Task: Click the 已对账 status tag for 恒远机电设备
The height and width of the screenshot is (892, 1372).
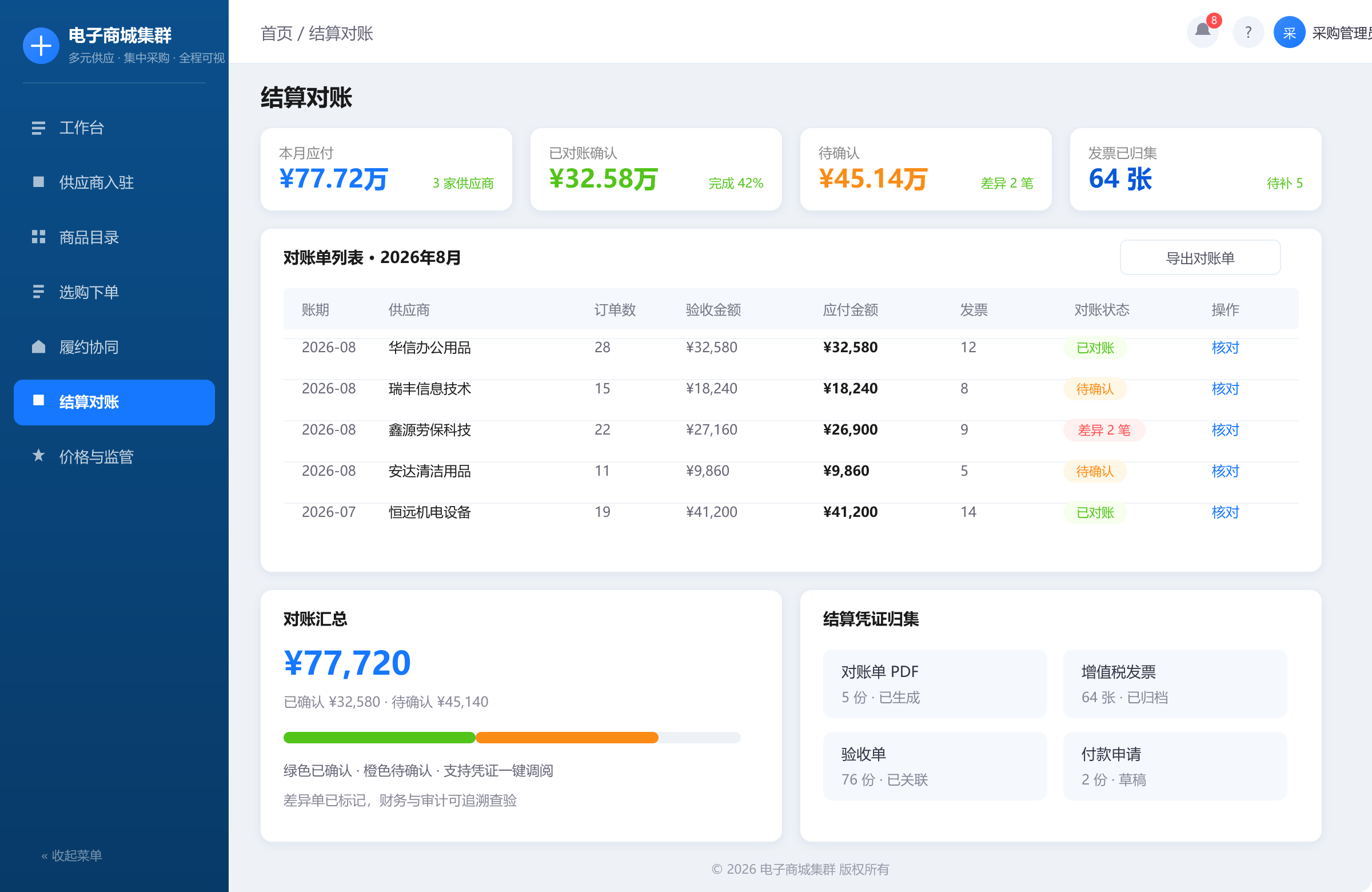Action: coord(1095,512)
